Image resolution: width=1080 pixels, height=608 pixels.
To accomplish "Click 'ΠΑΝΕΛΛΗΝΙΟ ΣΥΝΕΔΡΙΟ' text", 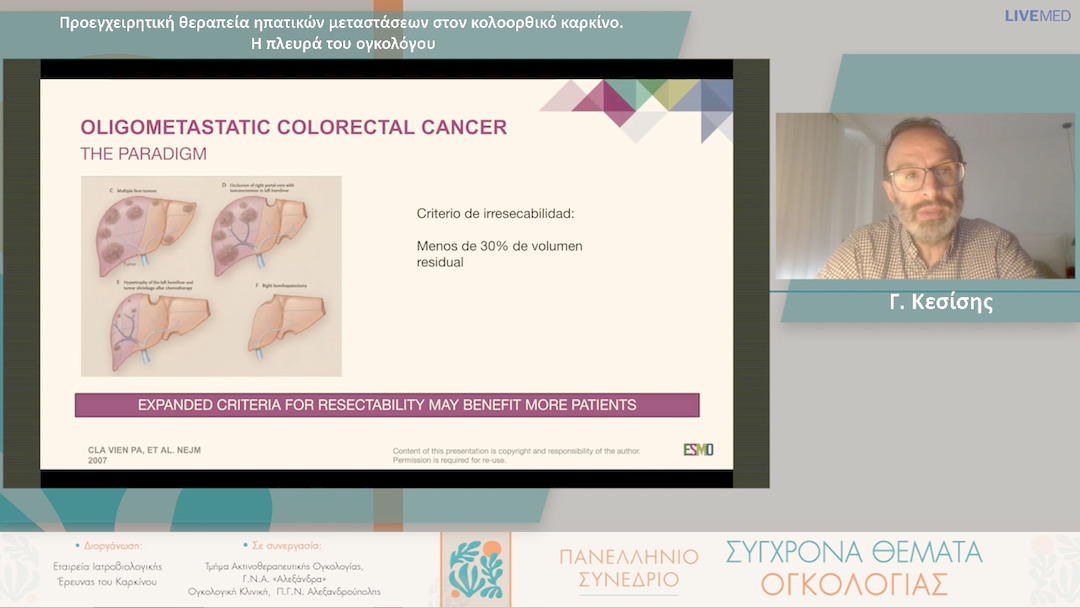I will [x=629, y=568].
